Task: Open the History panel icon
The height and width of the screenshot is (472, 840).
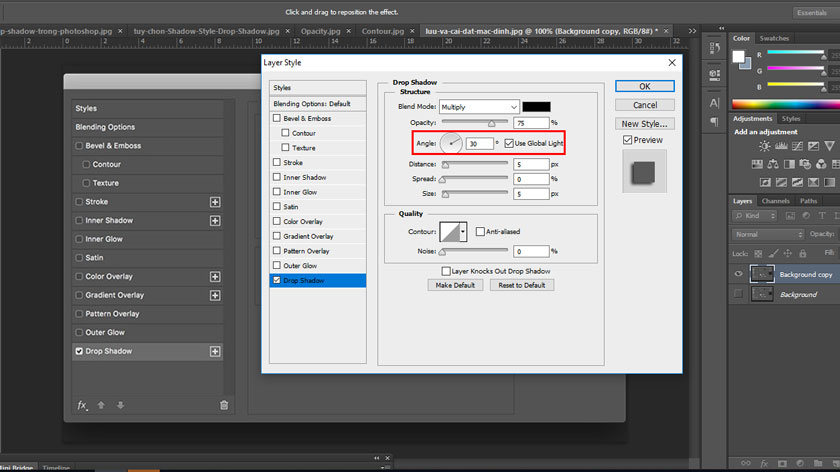Action: 715,48
